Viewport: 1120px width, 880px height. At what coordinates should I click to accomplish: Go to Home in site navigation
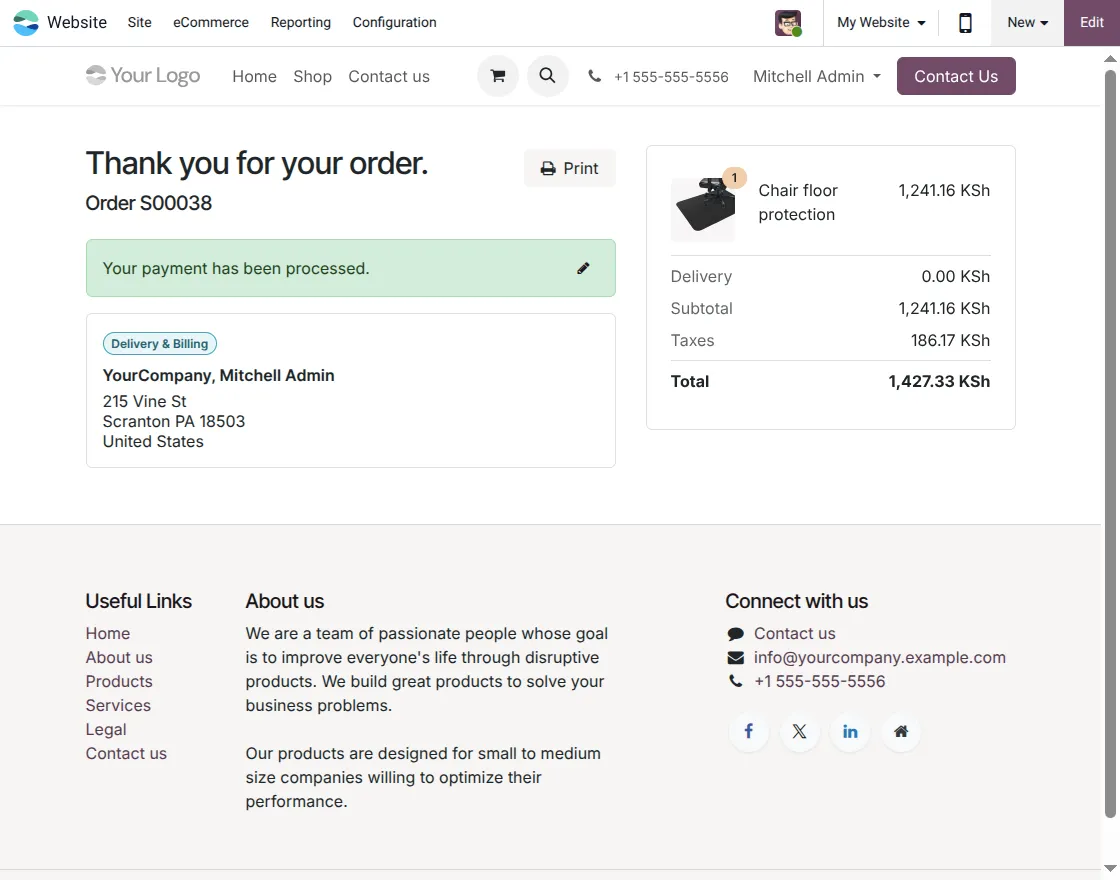point(254,76)
